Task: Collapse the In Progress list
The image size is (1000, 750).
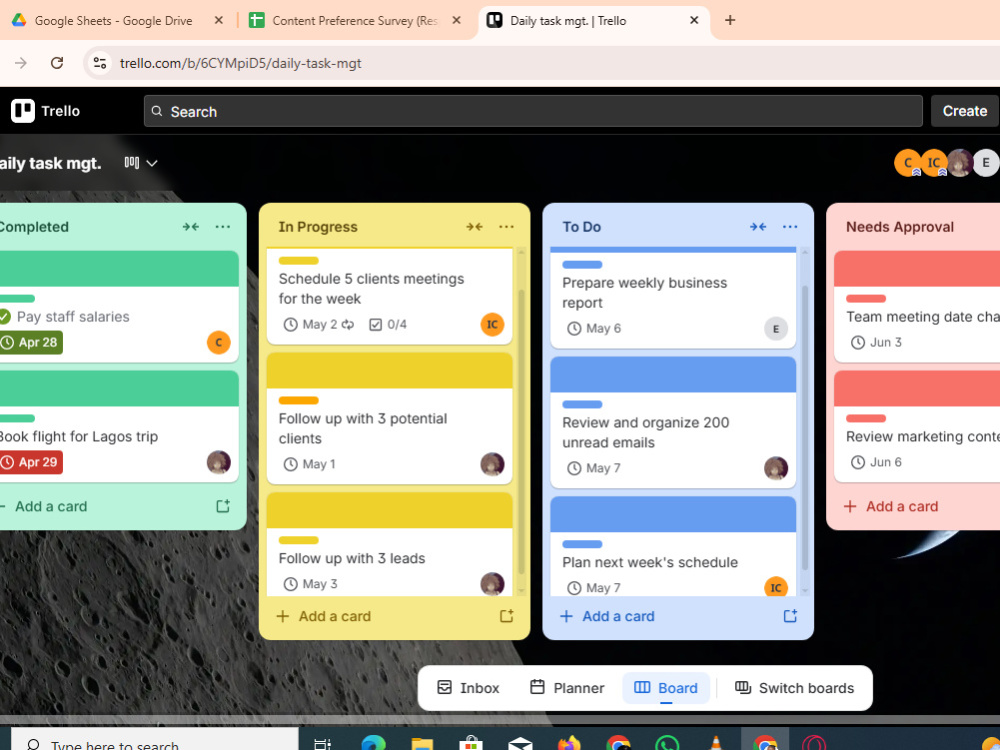Action: pos(474,226)
